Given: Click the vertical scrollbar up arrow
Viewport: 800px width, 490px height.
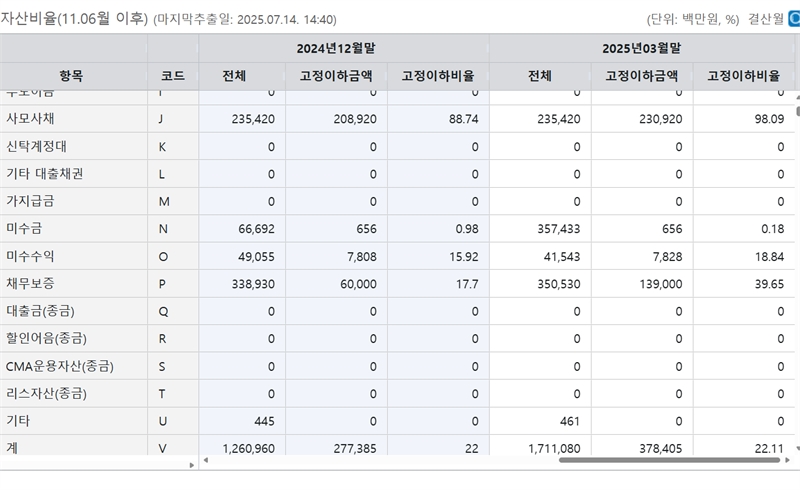Looking at the screenshot, I should tap(796, 97).
